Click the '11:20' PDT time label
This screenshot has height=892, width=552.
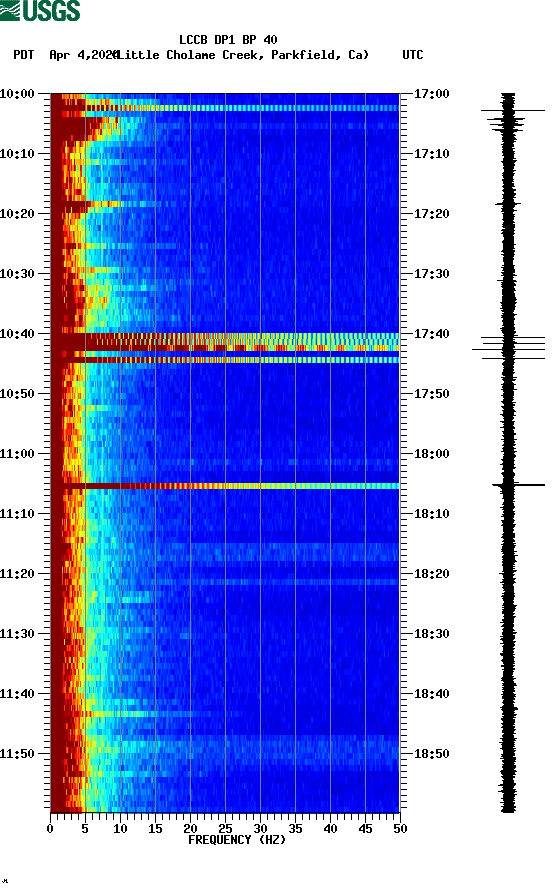point(17,573)
